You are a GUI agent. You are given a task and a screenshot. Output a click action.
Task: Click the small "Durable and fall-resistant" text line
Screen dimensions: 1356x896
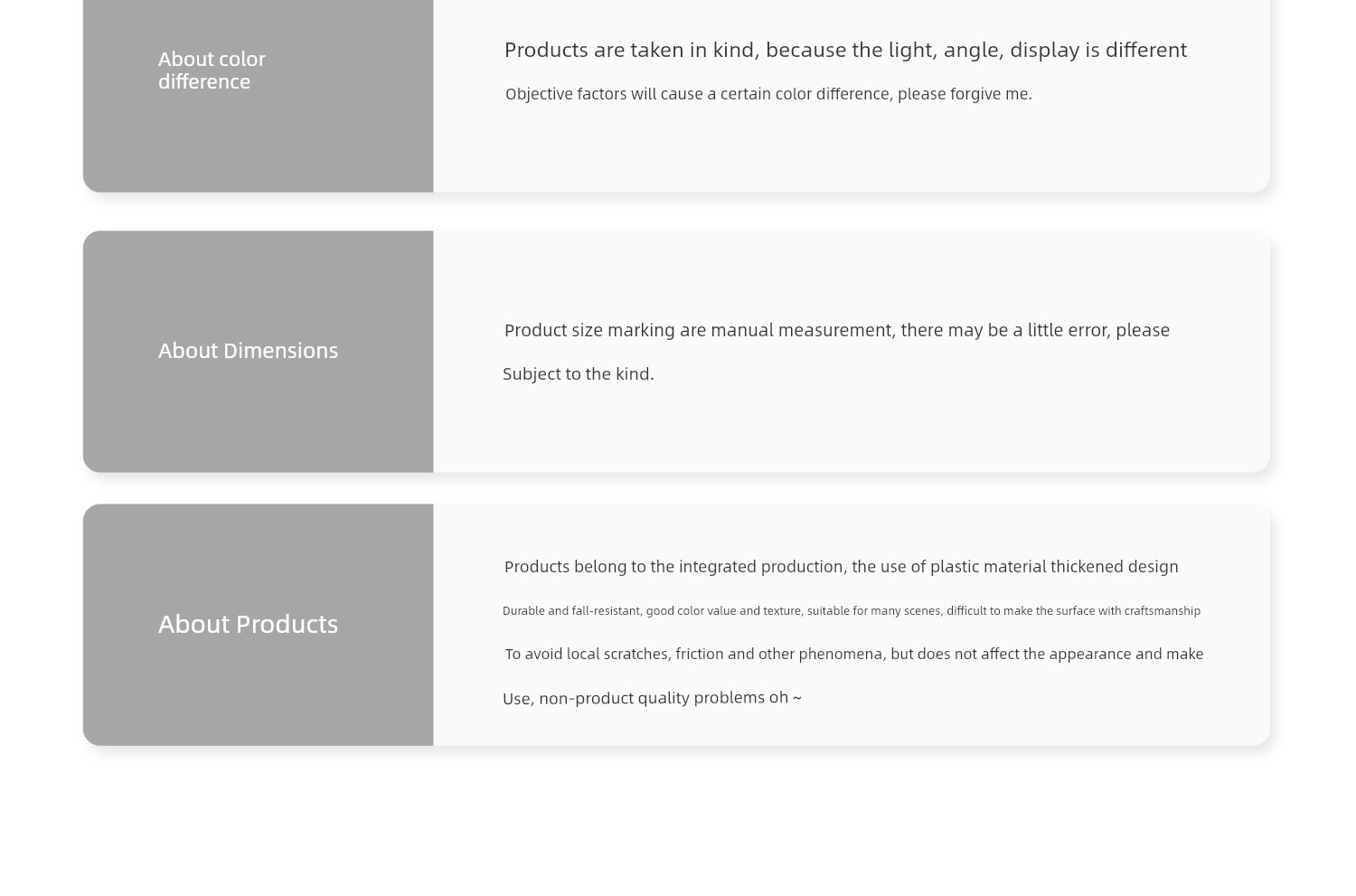[x=851, y=611]
